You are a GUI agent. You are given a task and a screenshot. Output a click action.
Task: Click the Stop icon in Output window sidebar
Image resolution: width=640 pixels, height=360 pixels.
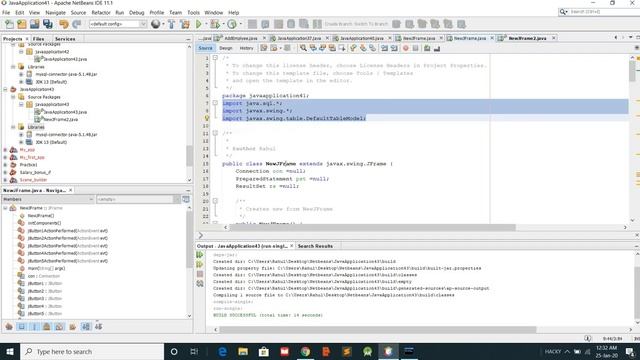(200, 274)
